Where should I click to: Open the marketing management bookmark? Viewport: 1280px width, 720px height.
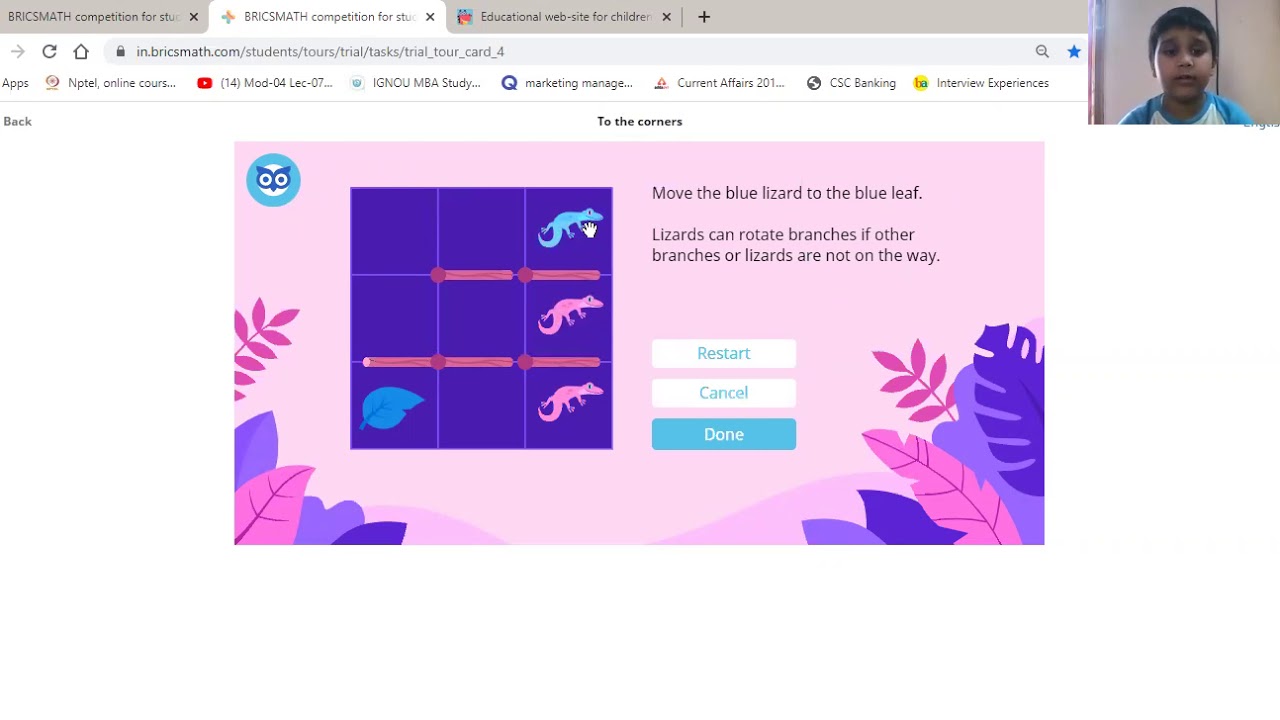(x=567, y=83)
